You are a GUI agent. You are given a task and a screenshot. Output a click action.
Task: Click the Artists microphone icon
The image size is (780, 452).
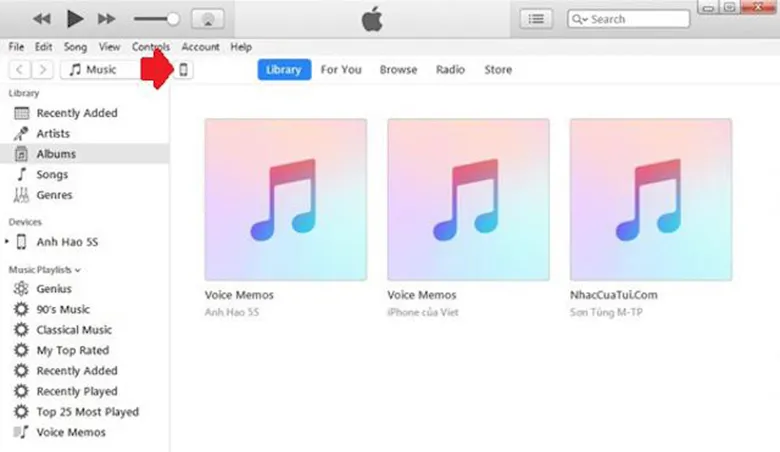(21, 133)
